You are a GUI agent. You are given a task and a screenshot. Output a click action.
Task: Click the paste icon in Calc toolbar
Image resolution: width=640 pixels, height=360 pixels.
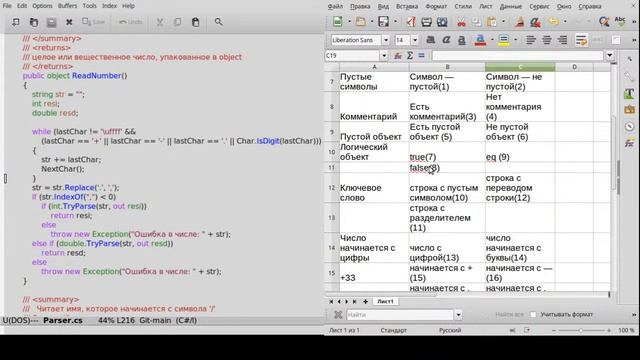tap(492, 22)
